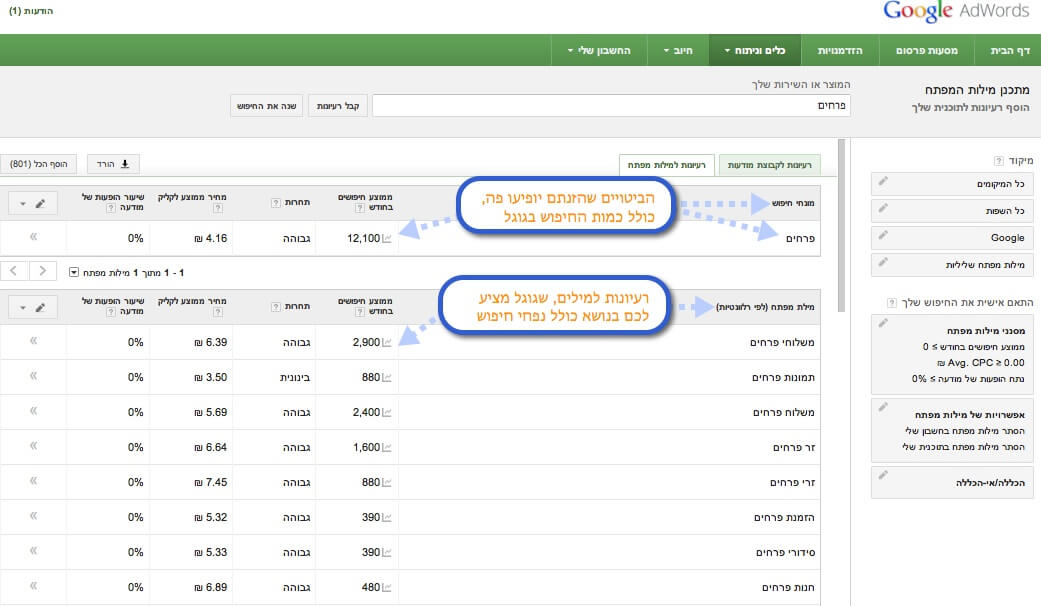Edit the כל השפות language targeting

[x=881, y=209]
